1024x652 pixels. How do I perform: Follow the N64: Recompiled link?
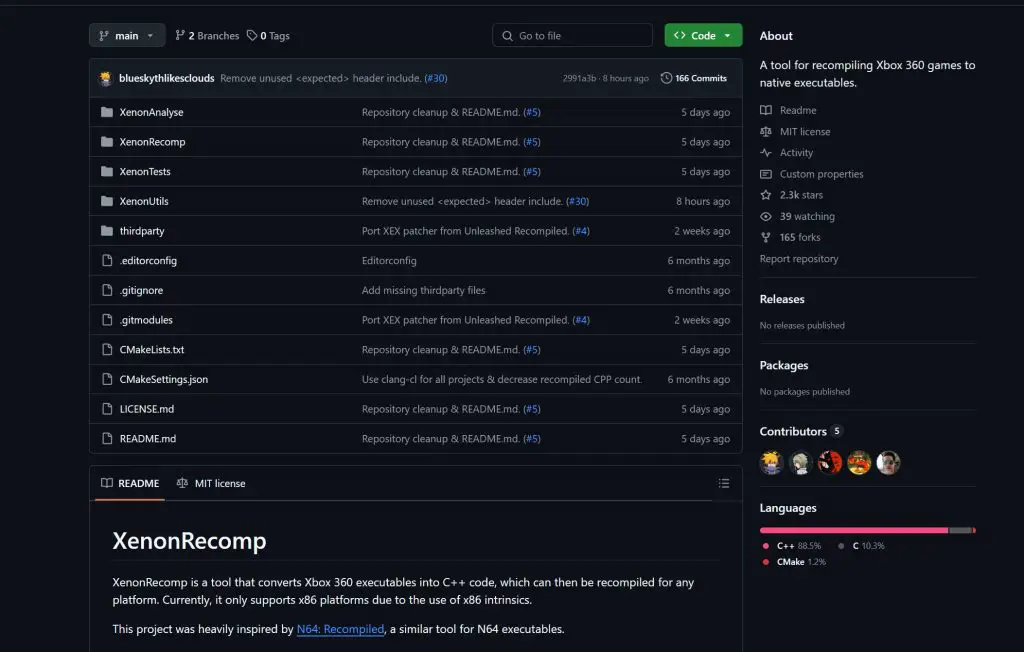pos(340,629)
